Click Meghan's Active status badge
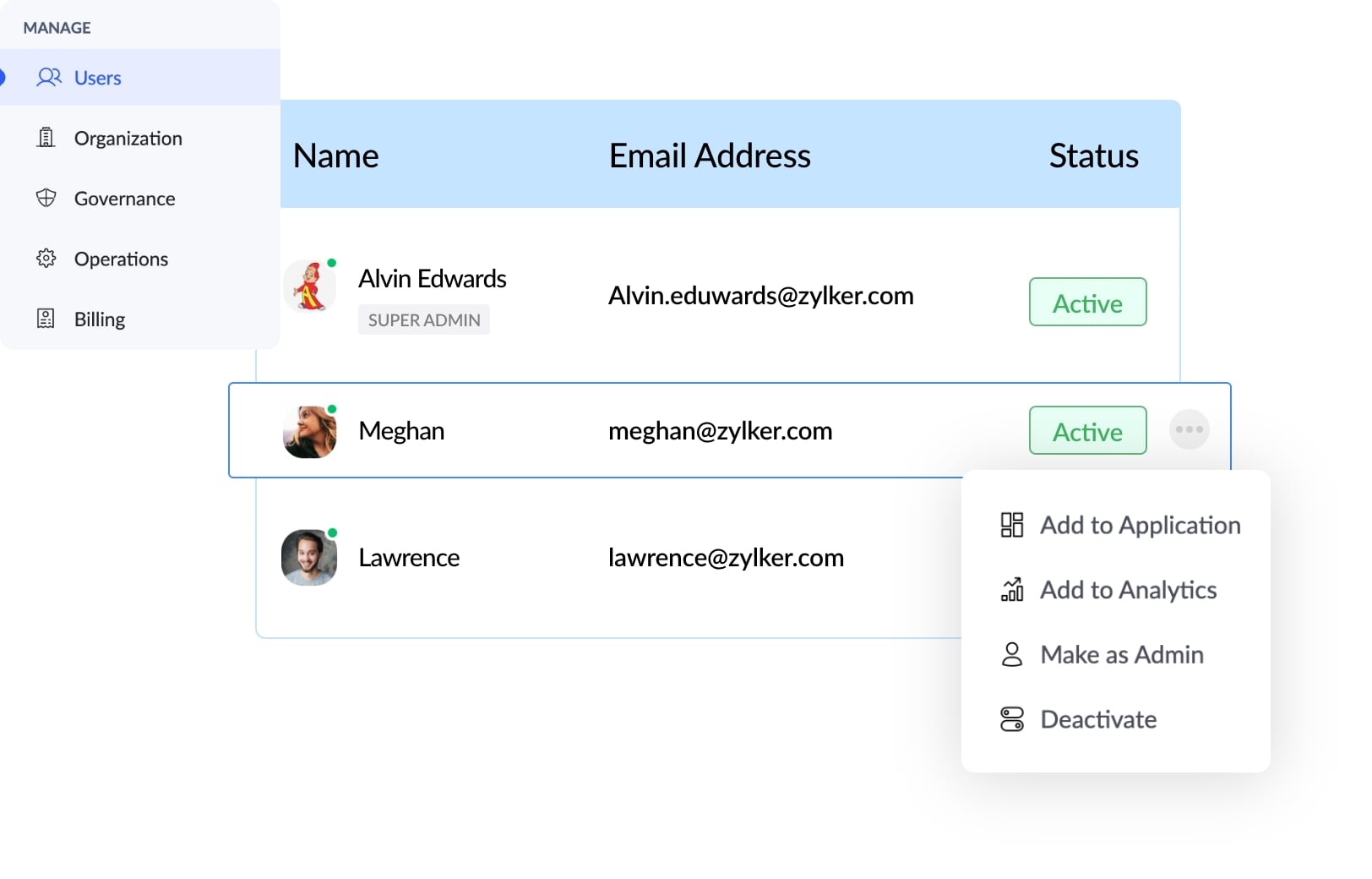The image size is (1372, 879). tap(1087, 431)
